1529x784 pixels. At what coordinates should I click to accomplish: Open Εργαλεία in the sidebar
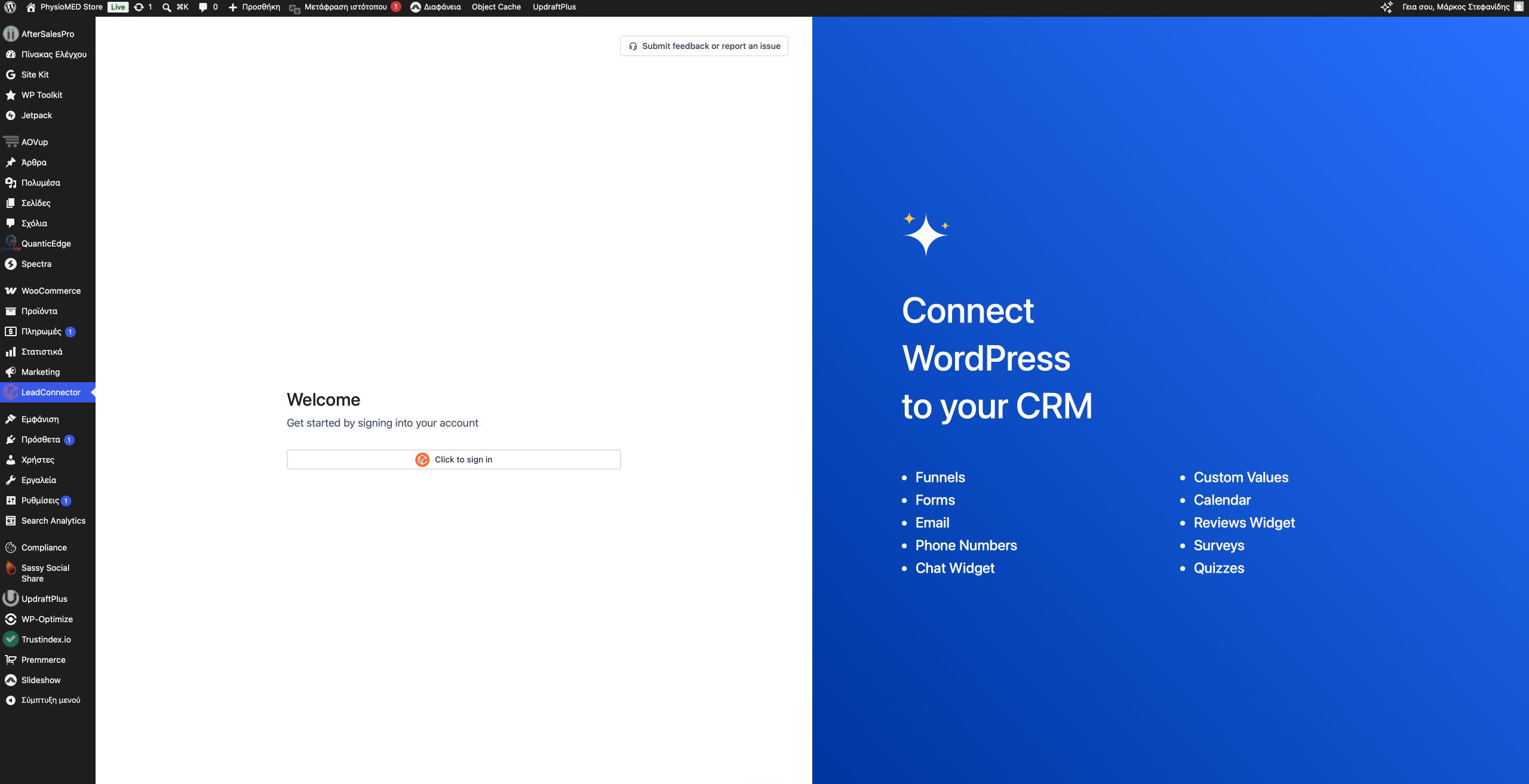pyautogui.click(x=48, y=480)
